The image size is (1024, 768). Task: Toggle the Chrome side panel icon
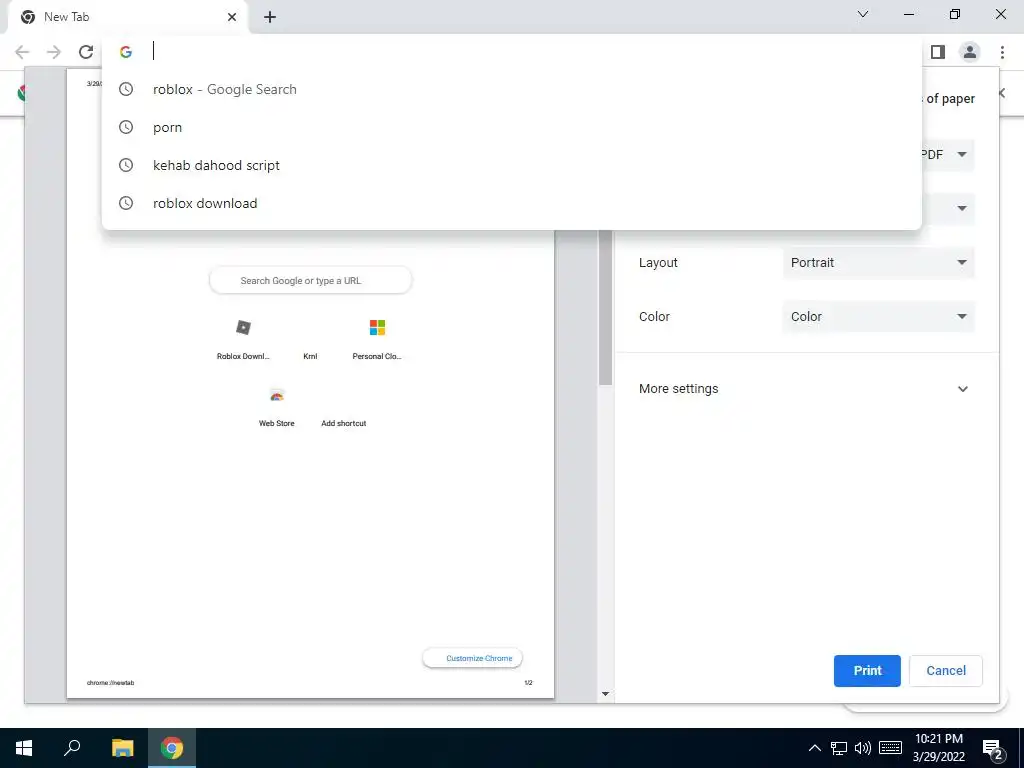coord(938,52)
